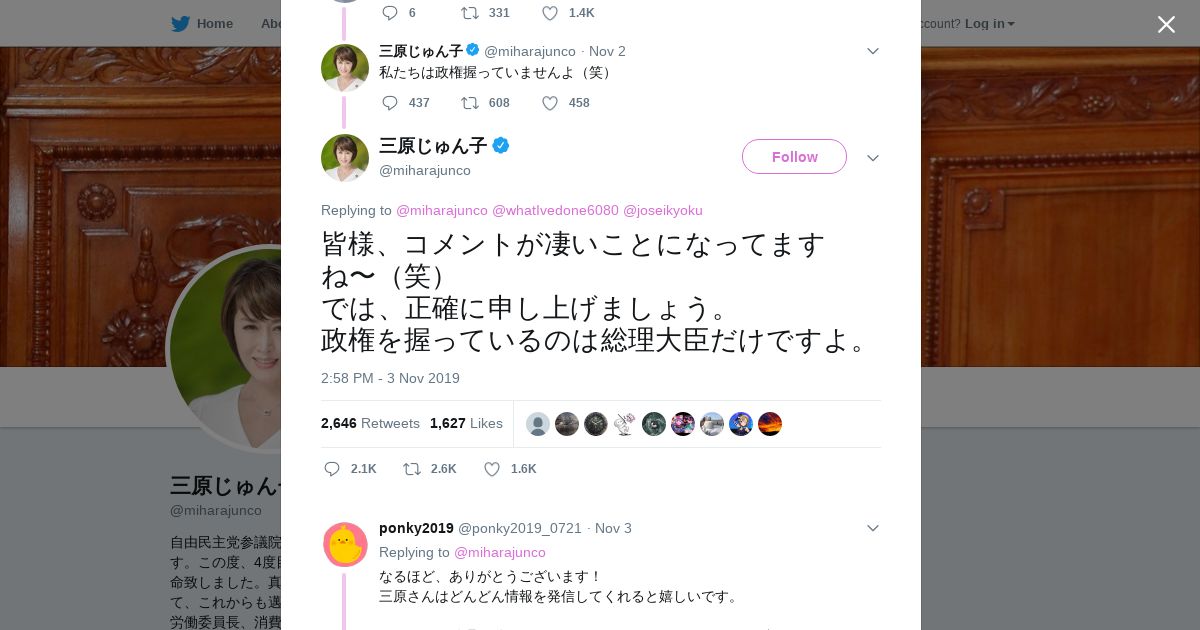Expand the chevron menu beside Follow button
This screenshot has height=630, width=1200.
873,158
